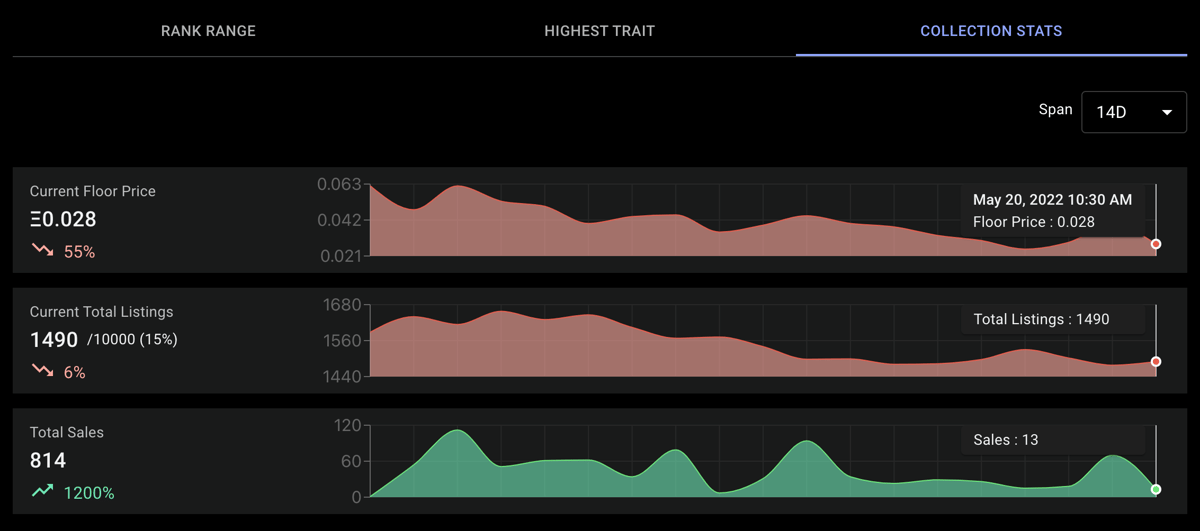Switch to the Rank Range tab
Screen dimensions: 1200x531
[x=208, y=31]
